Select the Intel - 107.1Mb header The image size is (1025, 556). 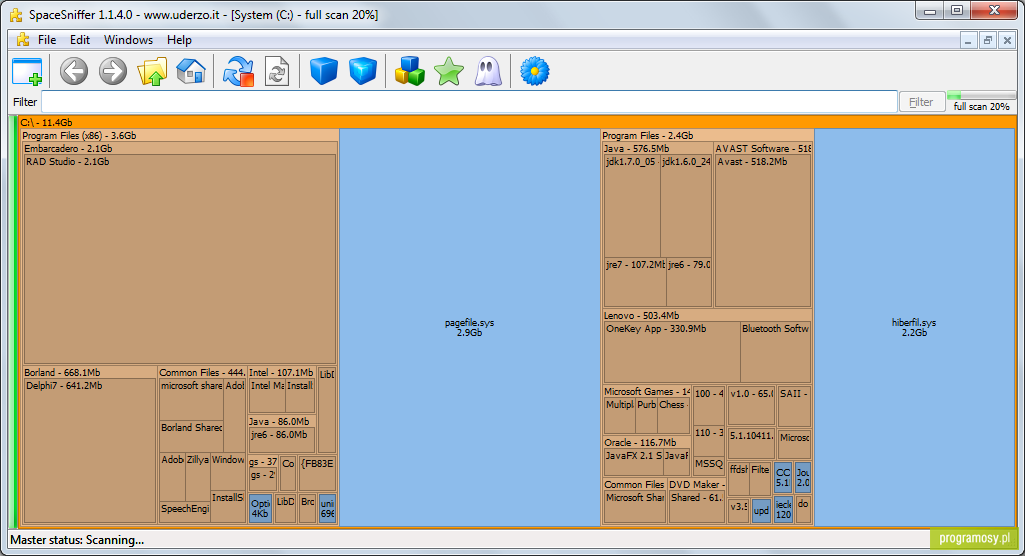(281, 372)
